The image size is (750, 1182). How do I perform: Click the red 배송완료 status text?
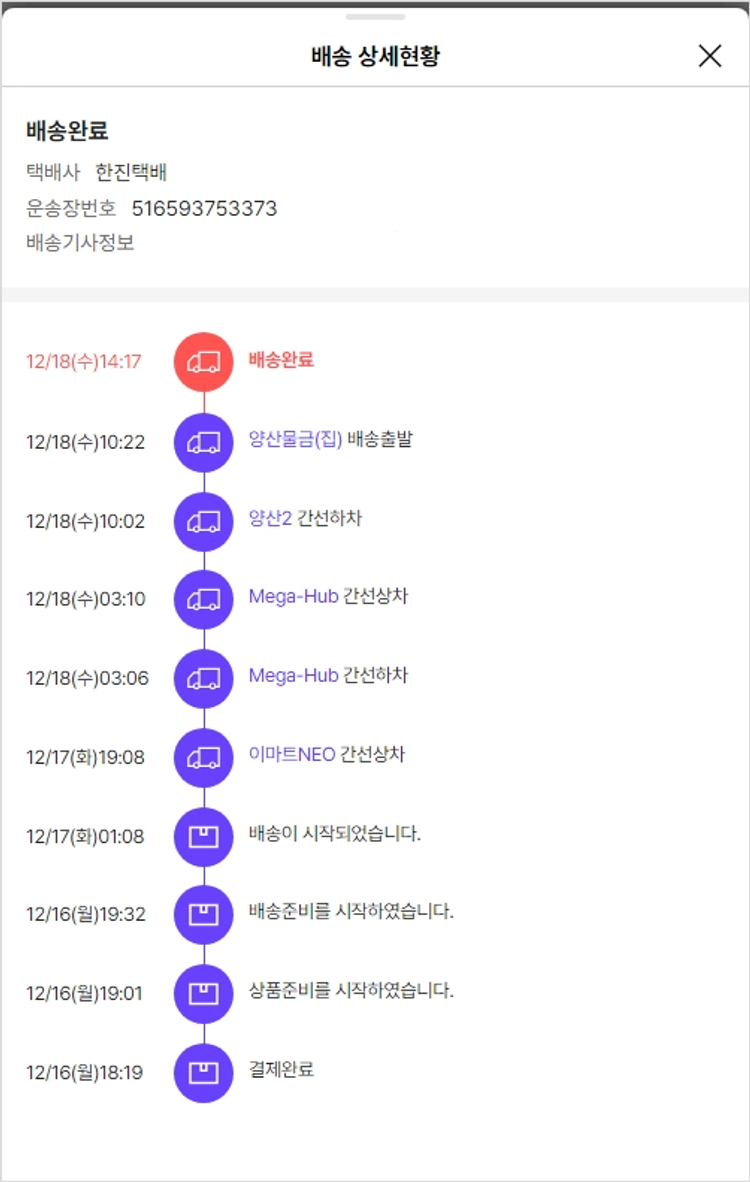click(x=281, y=360)
